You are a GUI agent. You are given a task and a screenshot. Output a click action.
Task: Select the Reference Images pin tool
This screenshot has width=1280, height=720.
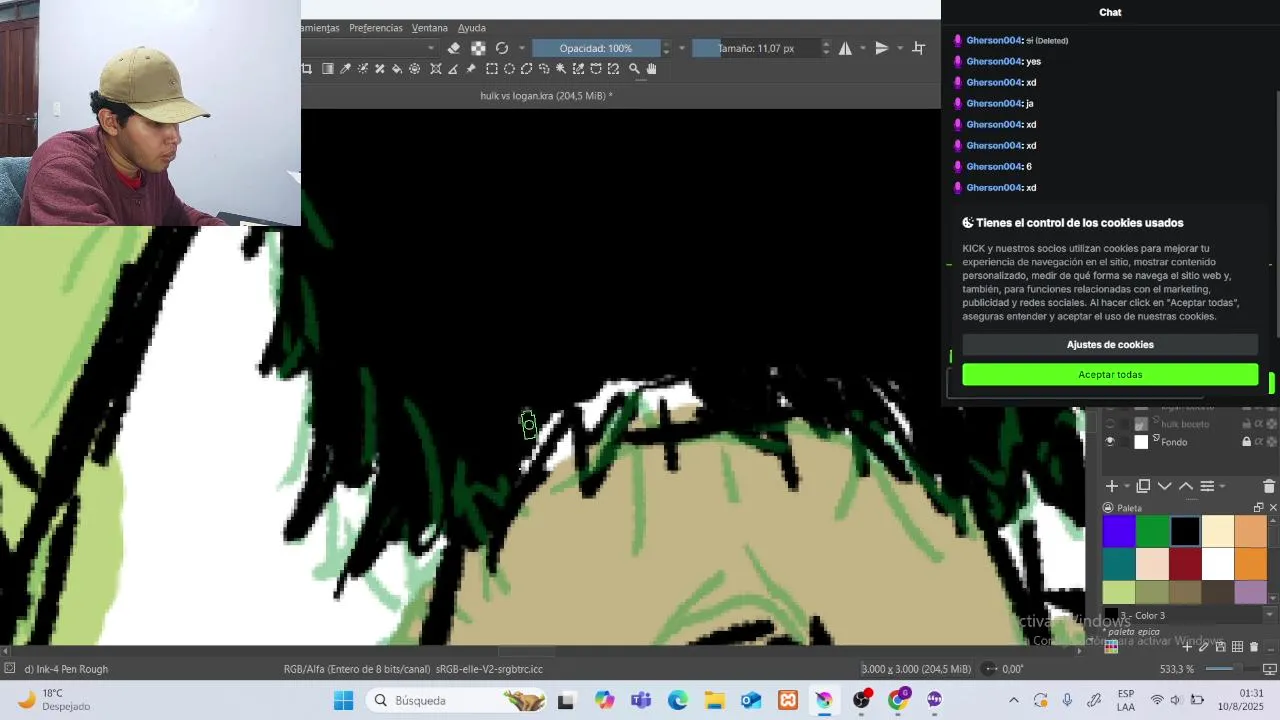(471, 69)
